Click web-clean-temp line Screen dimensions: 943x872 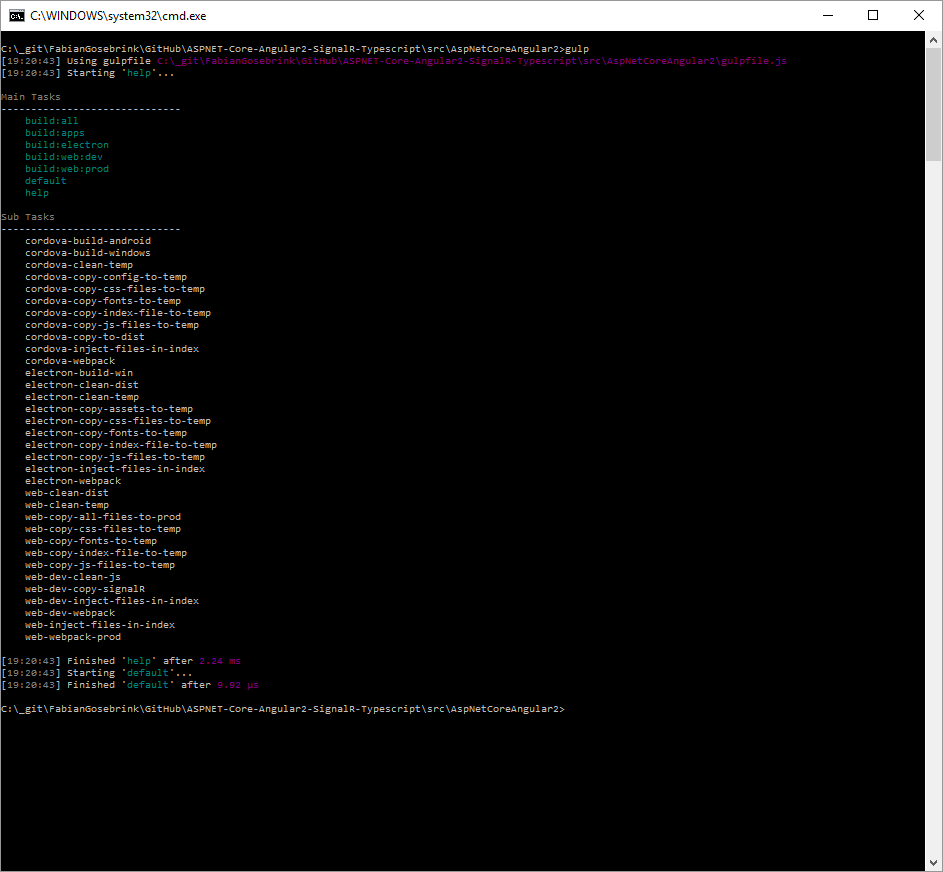click(x=67, y=505)
